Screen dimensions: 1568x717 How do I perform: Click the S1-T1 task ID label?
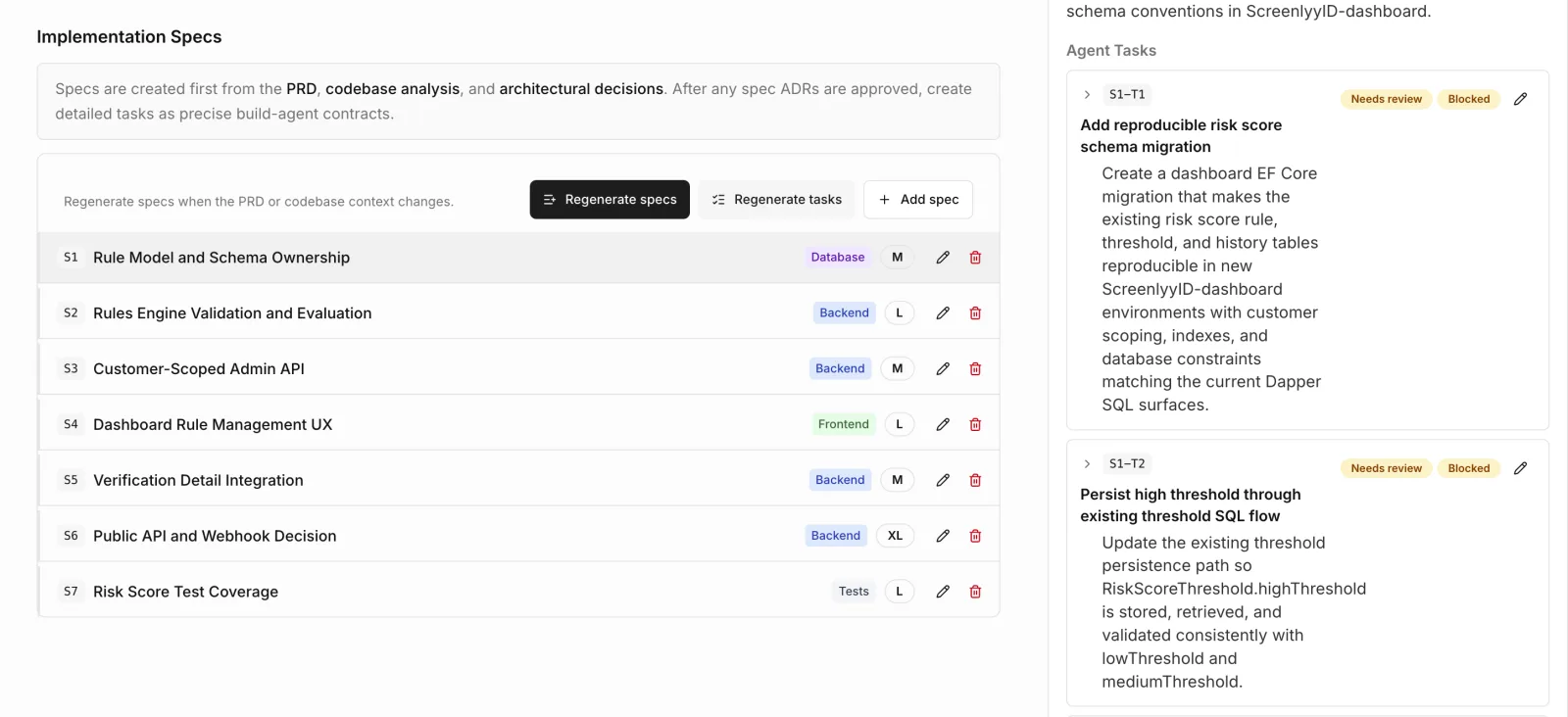pos(1127,95)
